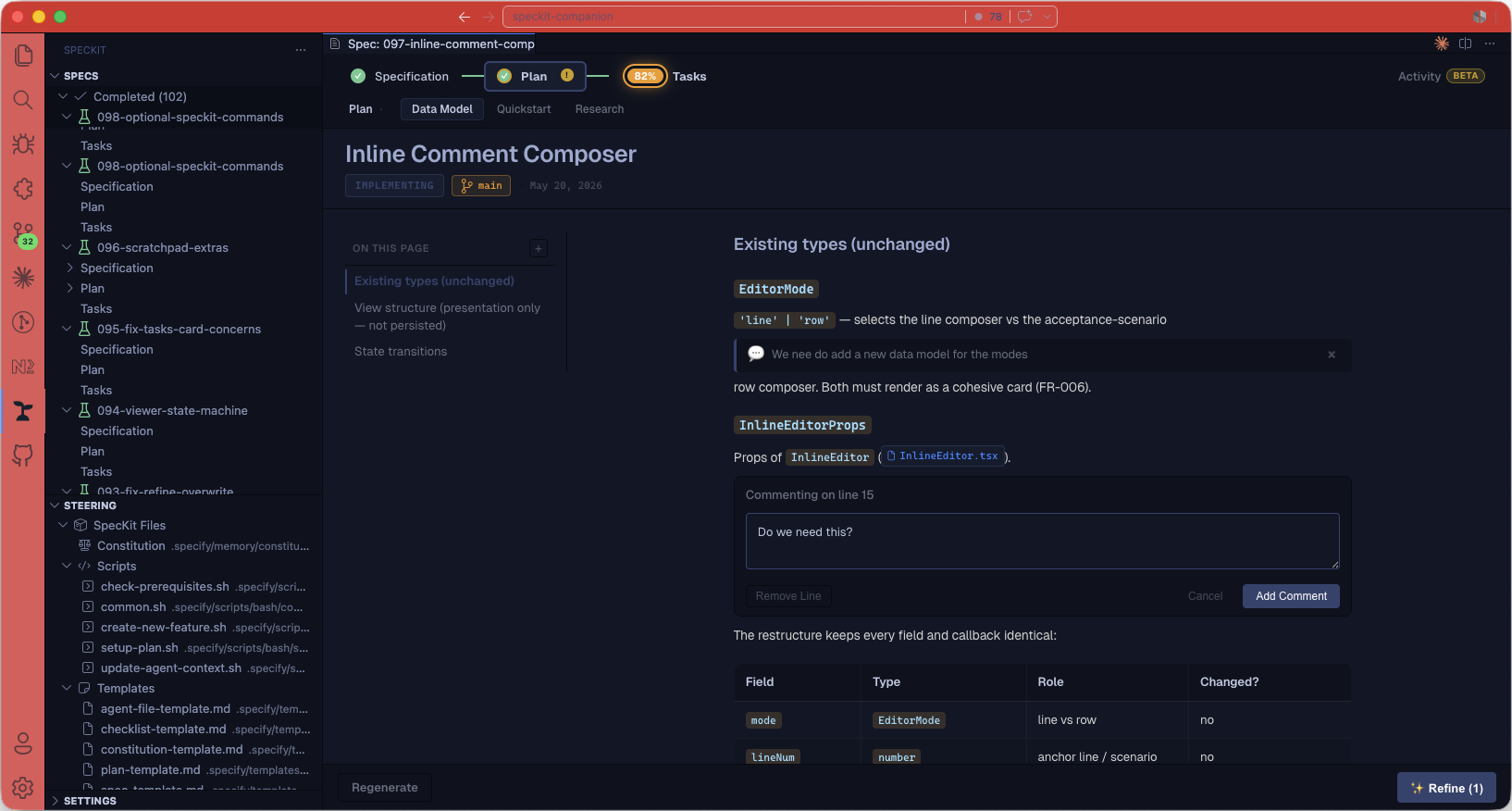This screenshot has height=811, width=1512.
Task: Open the chat dropdown arrow in title bar
Action: (1047, 17)
